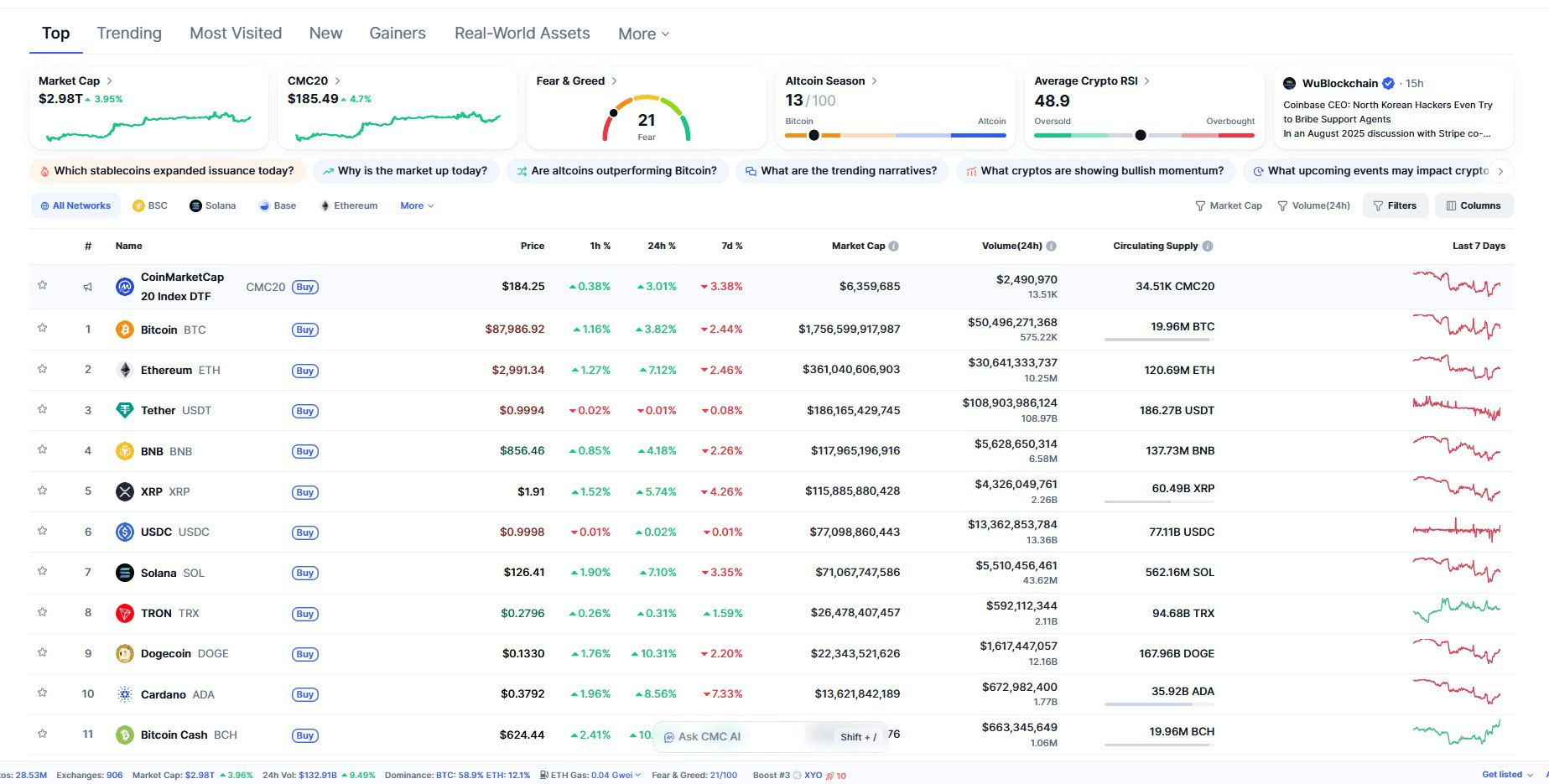
Task: Click the Buy button for XRP
Action: tap(304, 492)
